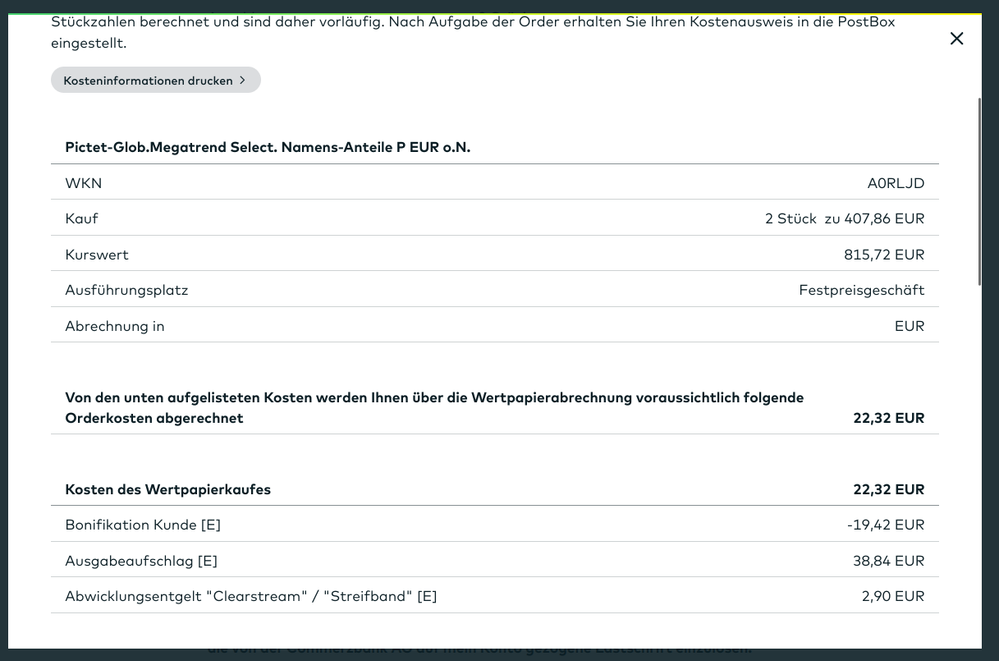This screenshot has width=999, height=661.
Task: Click the Abwicklungsentgelt Clearstream / Streifband row
Action: (x=251, y=596)
